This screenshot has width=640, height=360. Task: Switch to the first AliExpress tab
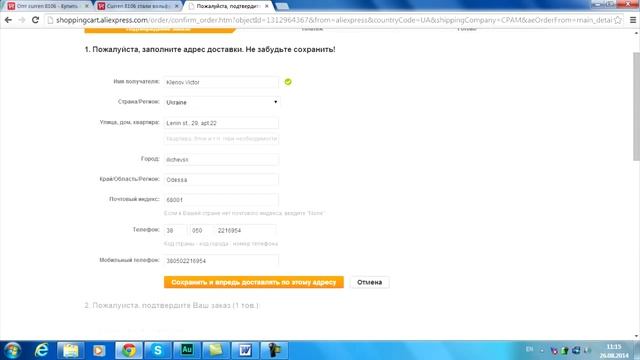tap(47, 6)
